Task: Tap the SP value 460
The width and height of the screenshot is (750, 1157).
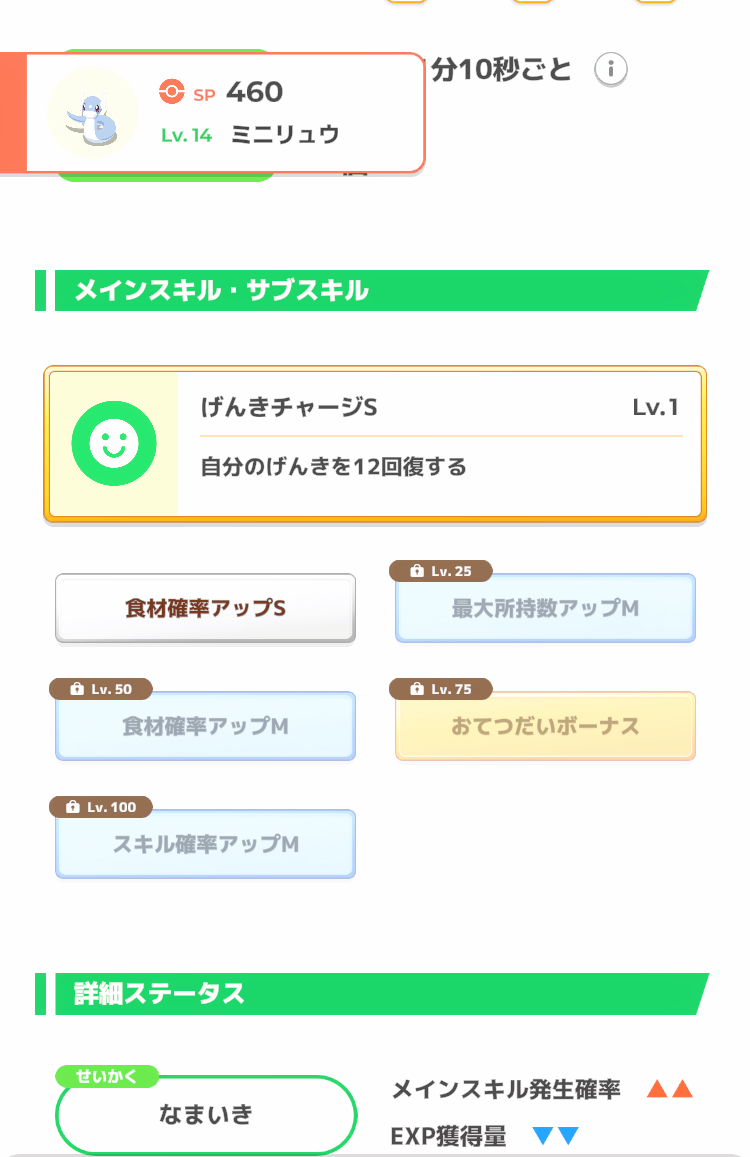Action: pos(254,92)
